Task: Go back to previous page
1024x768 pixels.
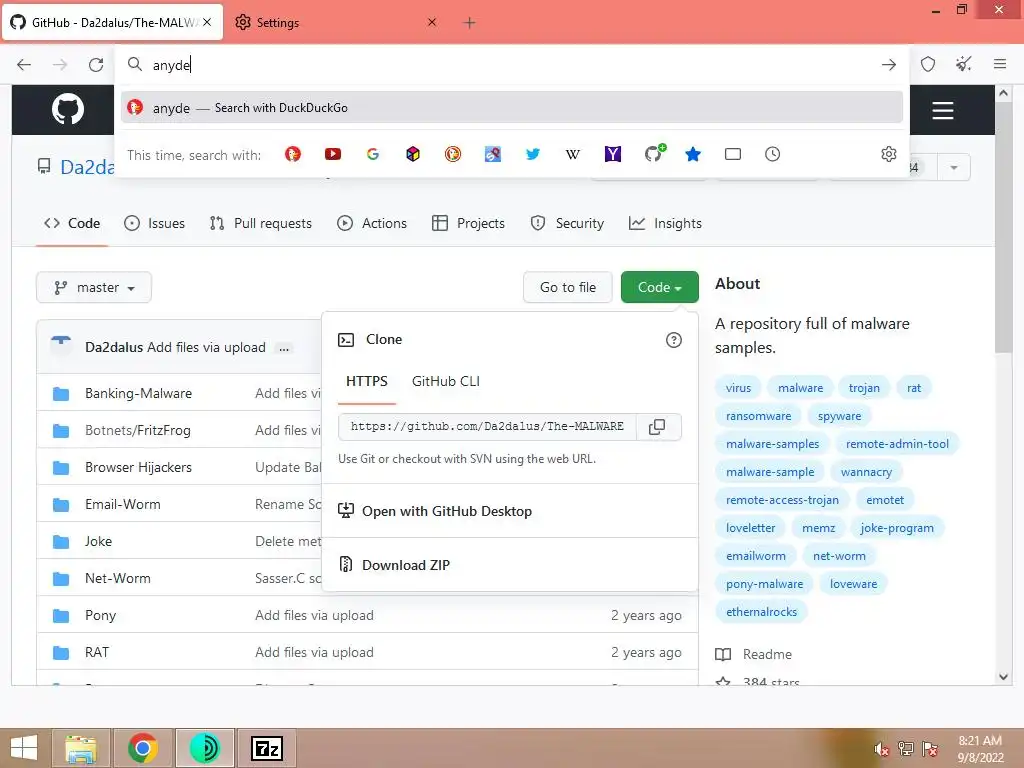Action: coord(24,64)
